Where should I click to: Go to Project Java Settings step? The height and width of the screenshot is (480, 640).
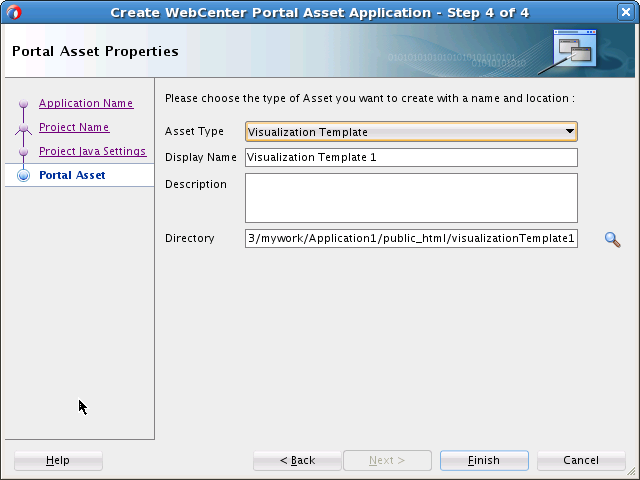[x=93, y=151]
